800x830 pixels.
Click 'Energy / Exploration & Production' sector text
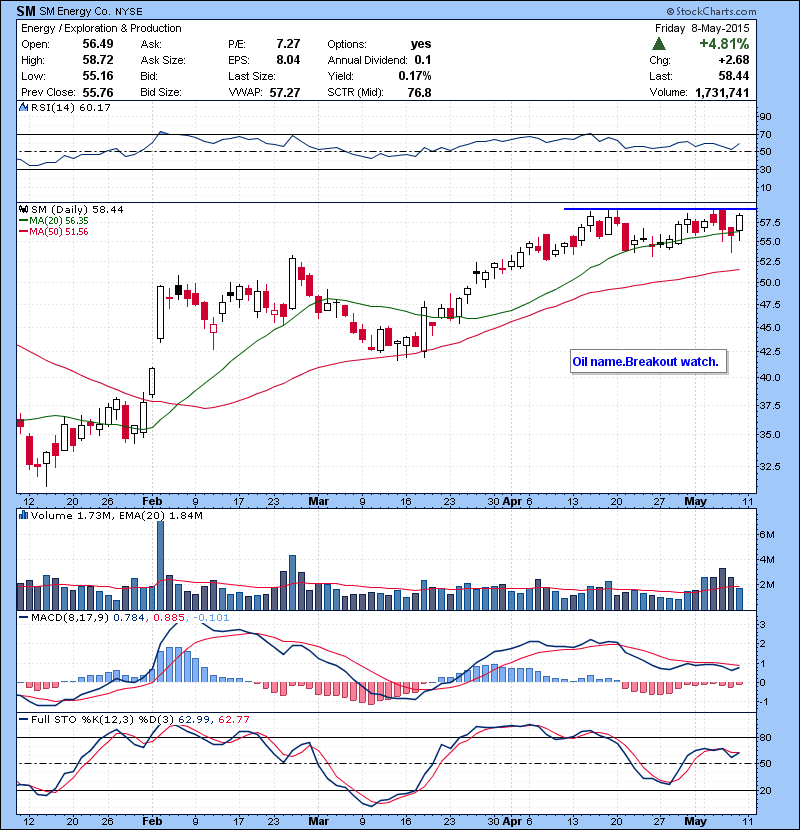click(101, 29)
